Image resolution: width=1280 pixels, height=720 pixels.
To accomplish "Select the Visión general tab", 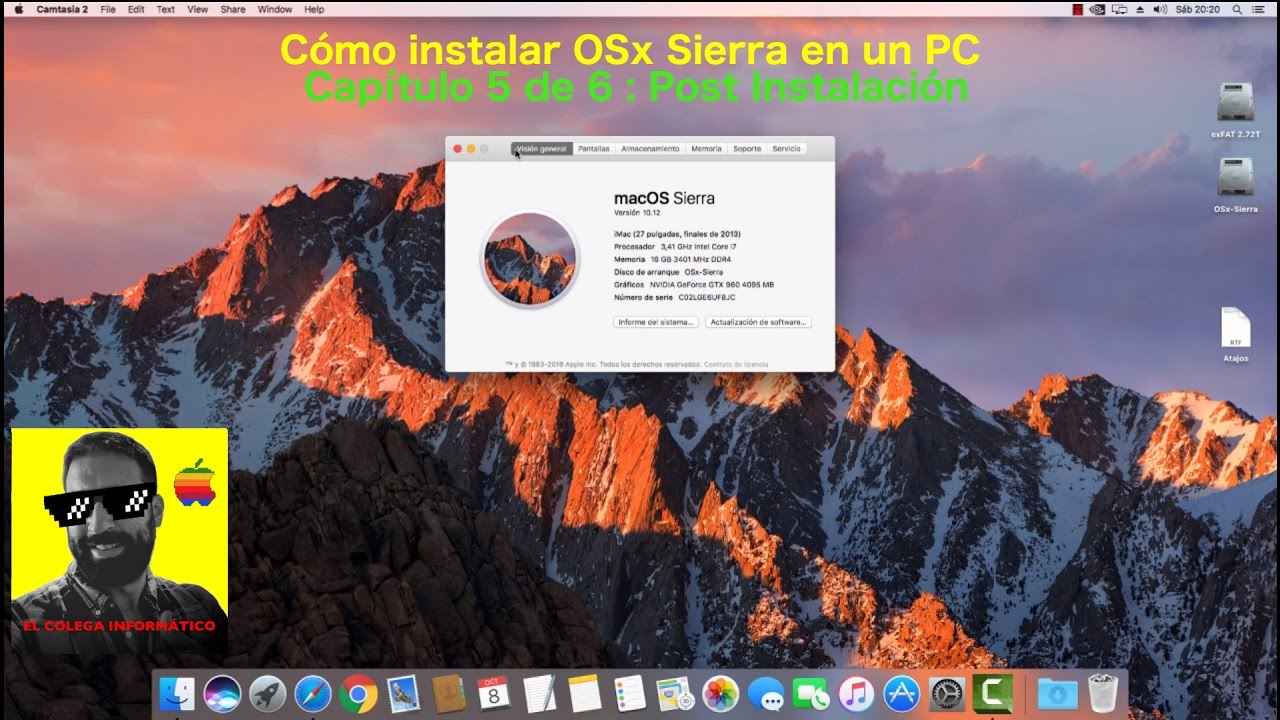I will point(541,149).
